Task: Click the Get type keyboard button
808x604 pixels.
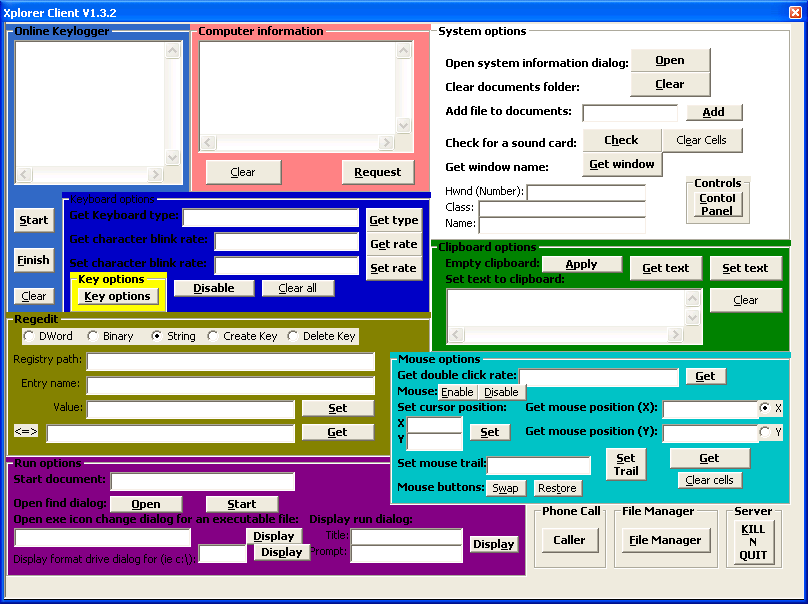Action: (393, 220)
